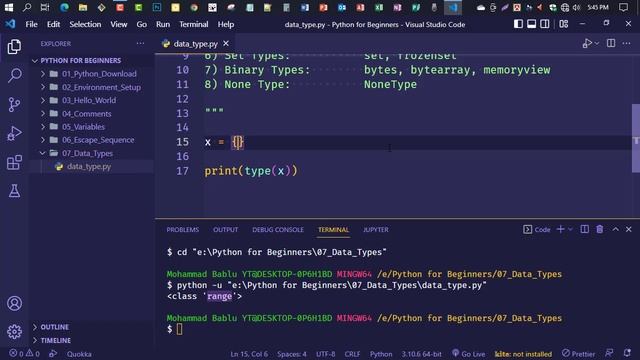640x360 pixels.
Task: Open Run and Debug view
Action: [14, 133]
